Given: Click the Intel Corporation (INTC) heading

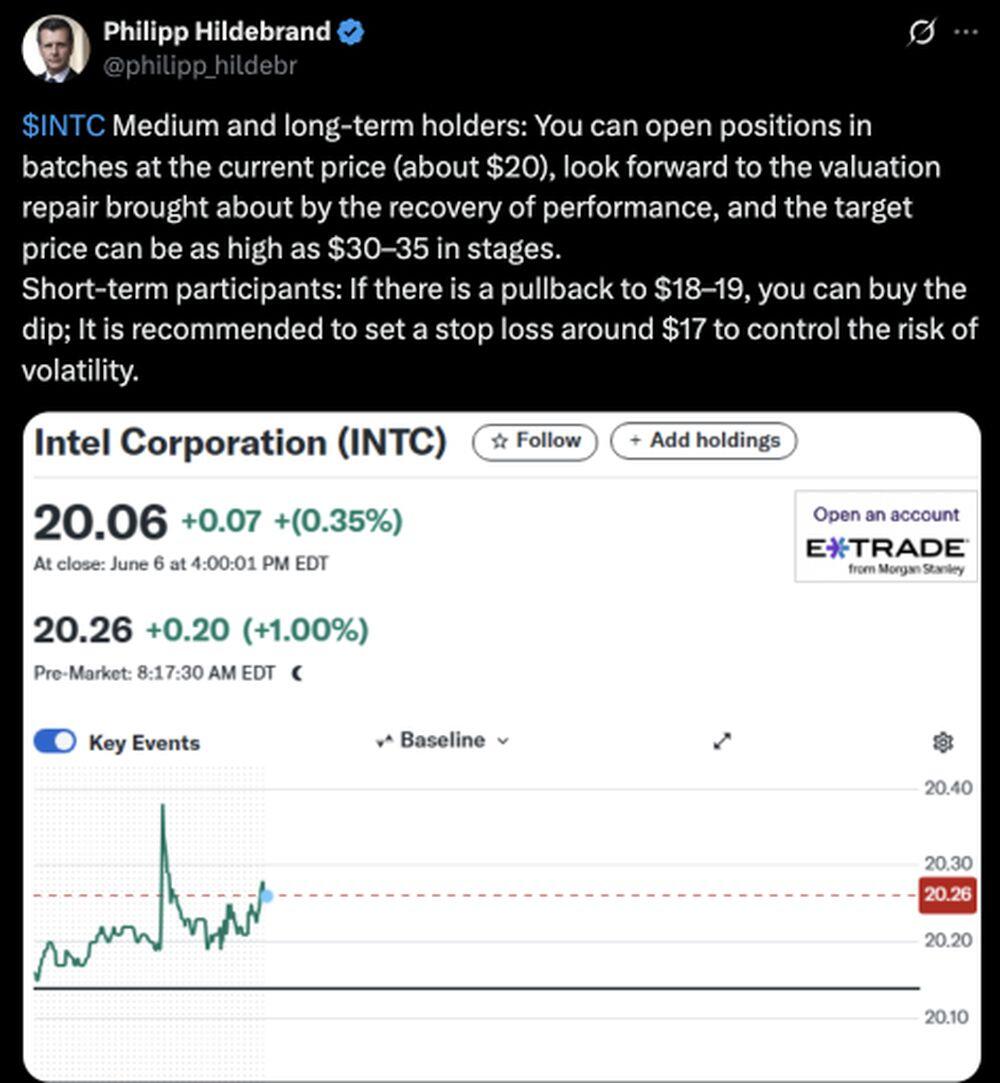Looking at the screenshot, I should (240, 442).
